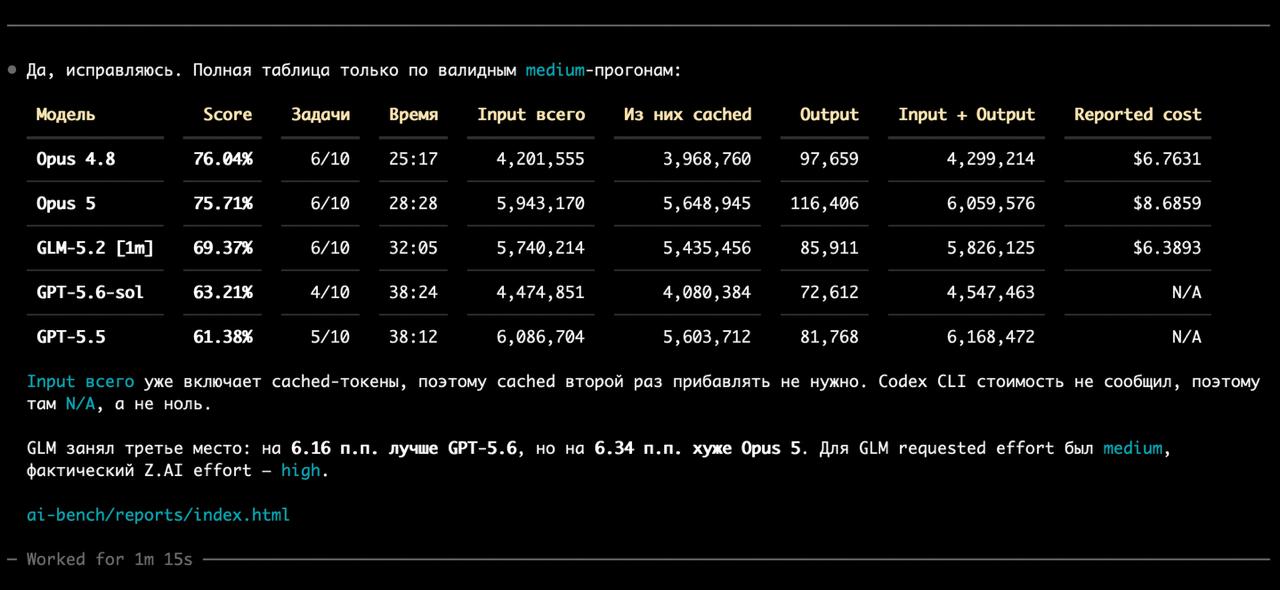The height and width of the screenshot is (590, 1280).
Task: Click the Input + Output header
Action: [967, 114]
